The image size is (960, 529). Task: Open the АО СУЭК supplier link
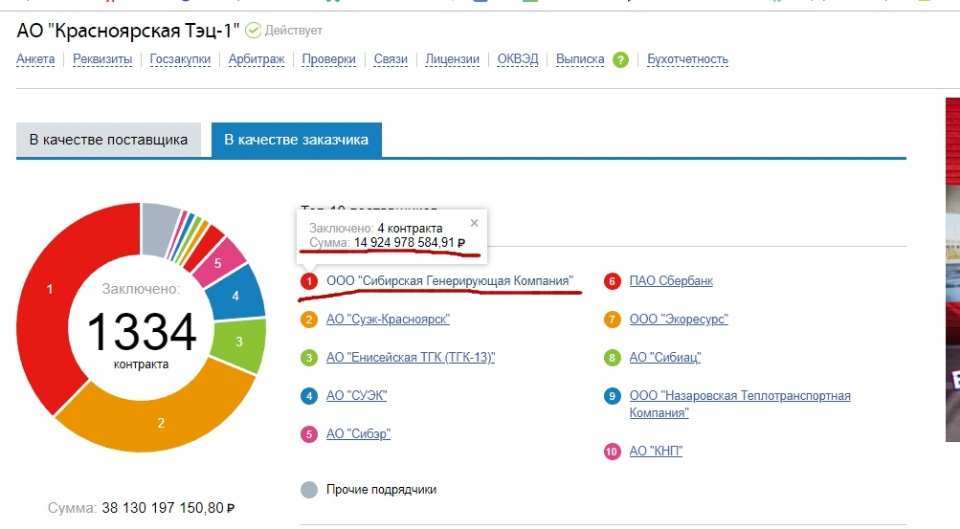coord(356,396)
